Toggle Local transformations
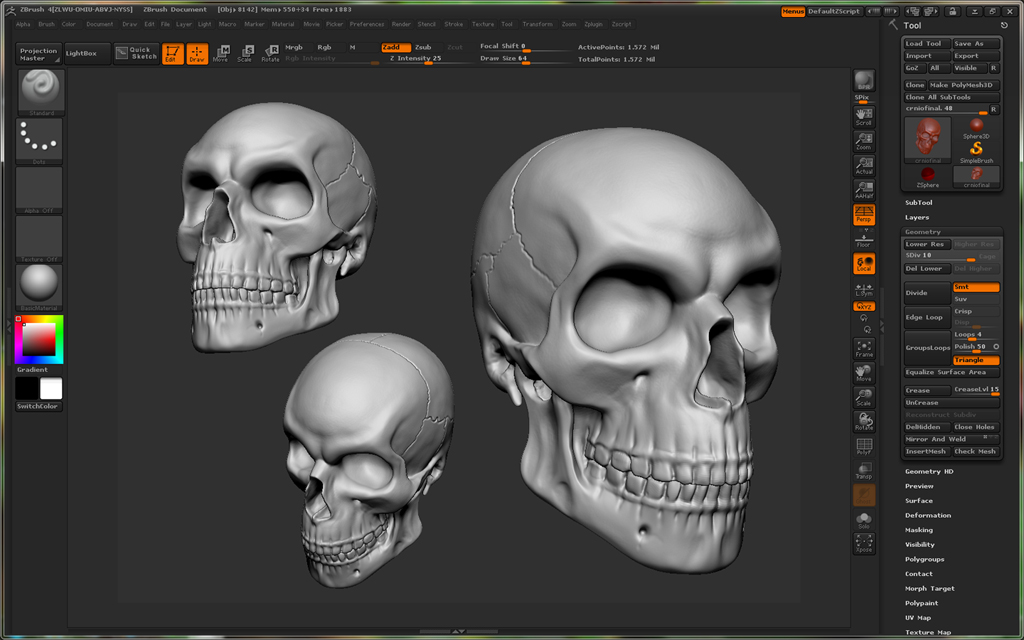 click(864, 263)
